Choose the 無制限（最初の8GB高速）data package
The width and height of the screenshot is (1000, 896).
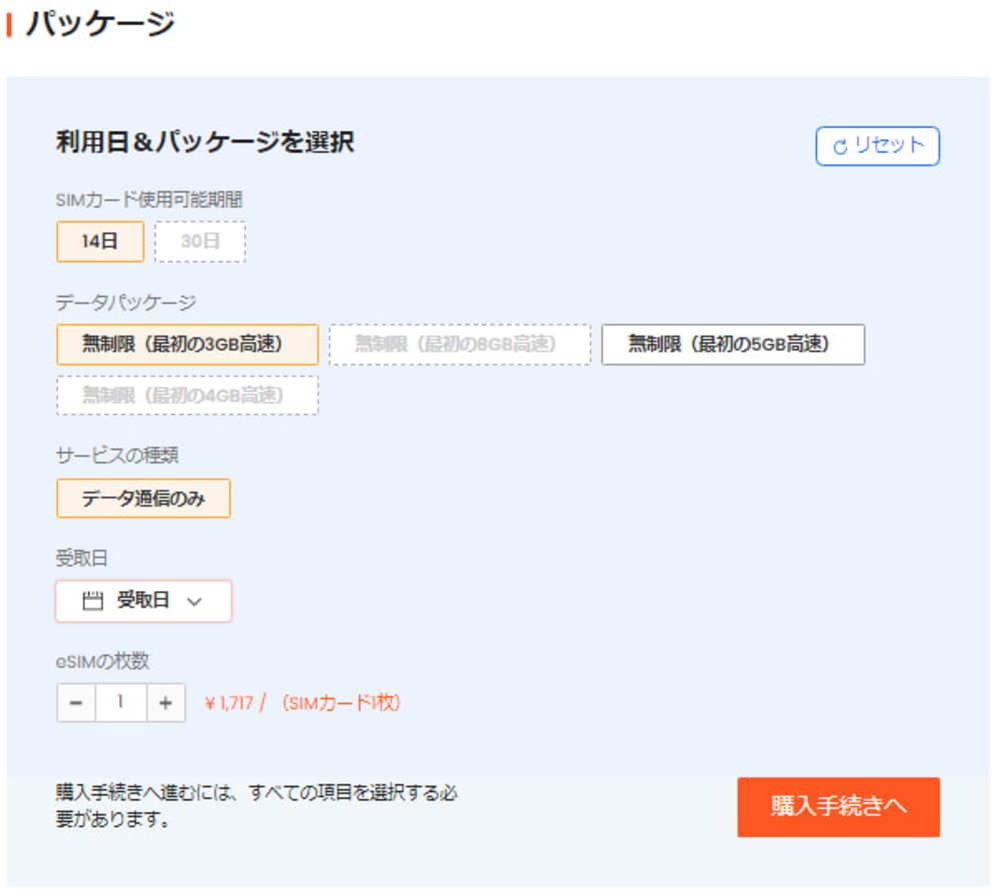[458, 345]
